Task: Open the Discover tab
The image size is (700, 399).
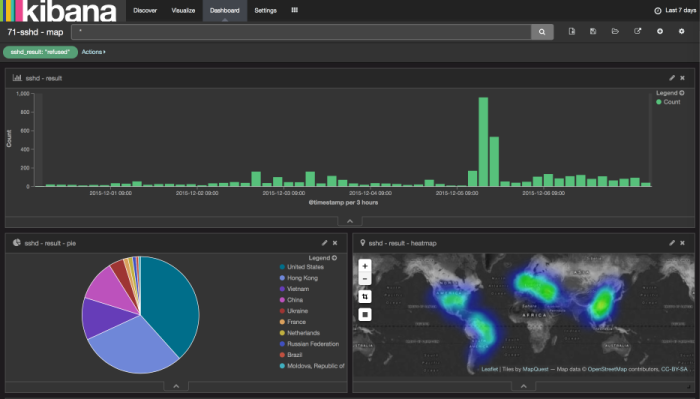Action: coord(145,10)
